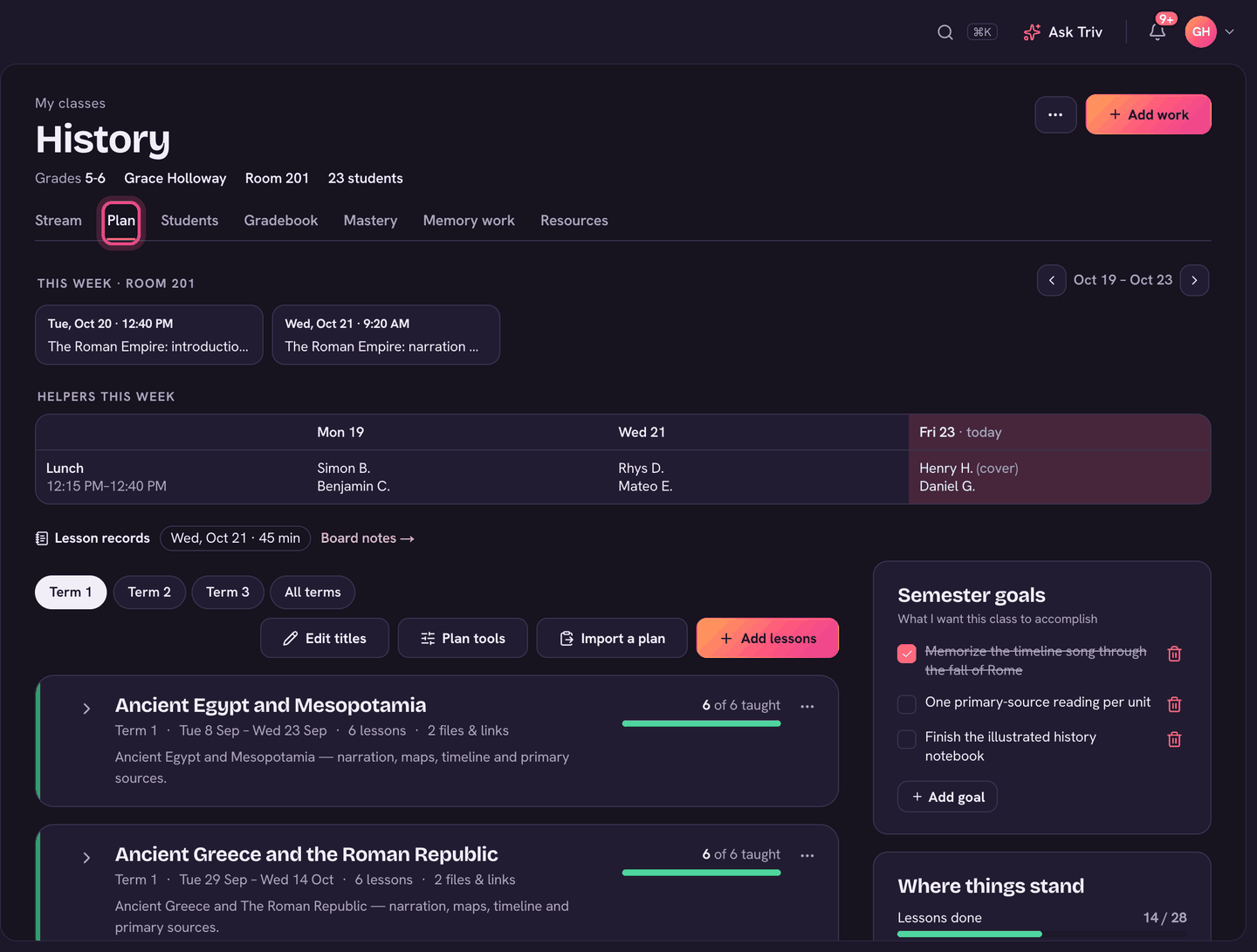
Task: Click the Edit titles pencil button
Action: click(325, 639)
